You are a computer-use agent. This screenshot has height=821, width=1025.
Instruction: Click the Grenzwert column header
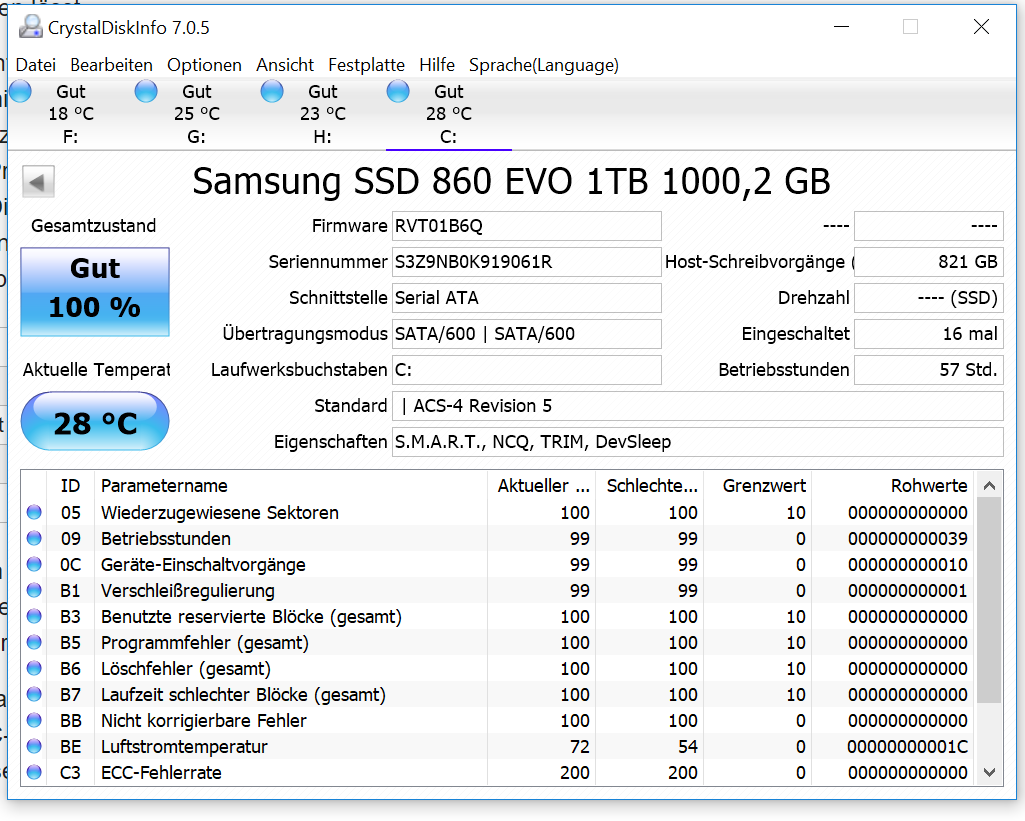[x=758, y=486]
